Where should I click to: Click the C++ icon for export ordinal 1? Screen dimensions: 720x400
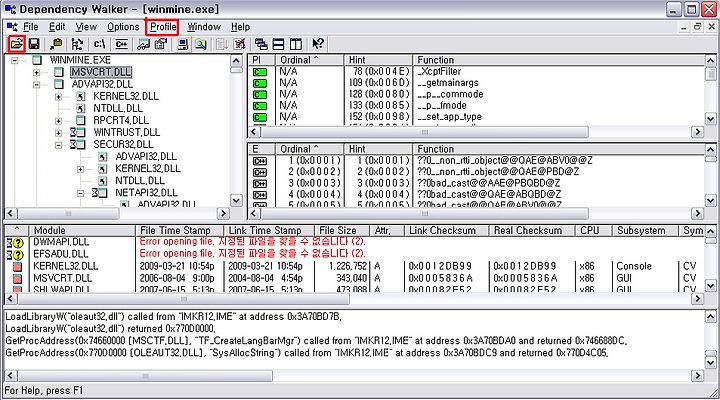[x=259, y=161]
